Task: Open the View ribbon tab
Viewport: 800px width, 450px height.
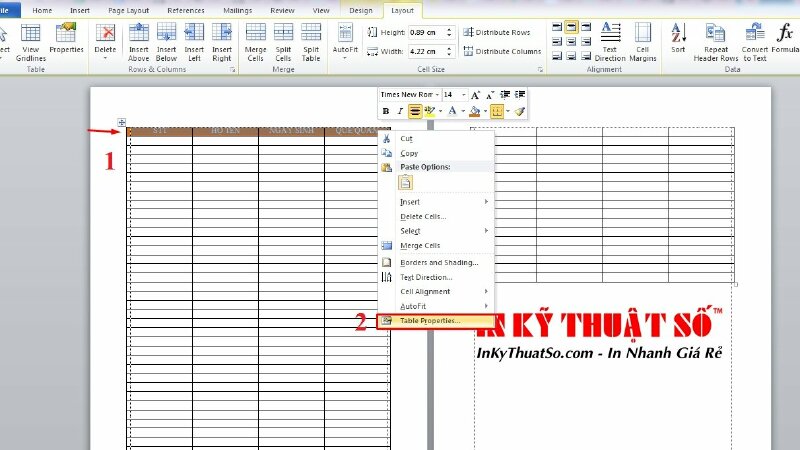Action: coord(321,10)
